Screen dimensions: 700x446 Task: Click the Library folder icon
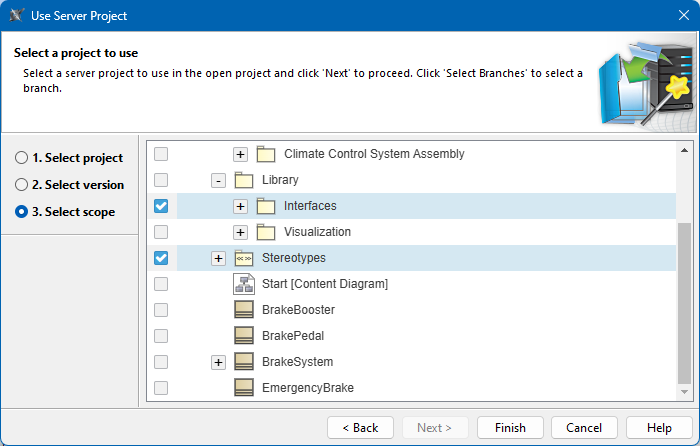(x=244, y=180)
